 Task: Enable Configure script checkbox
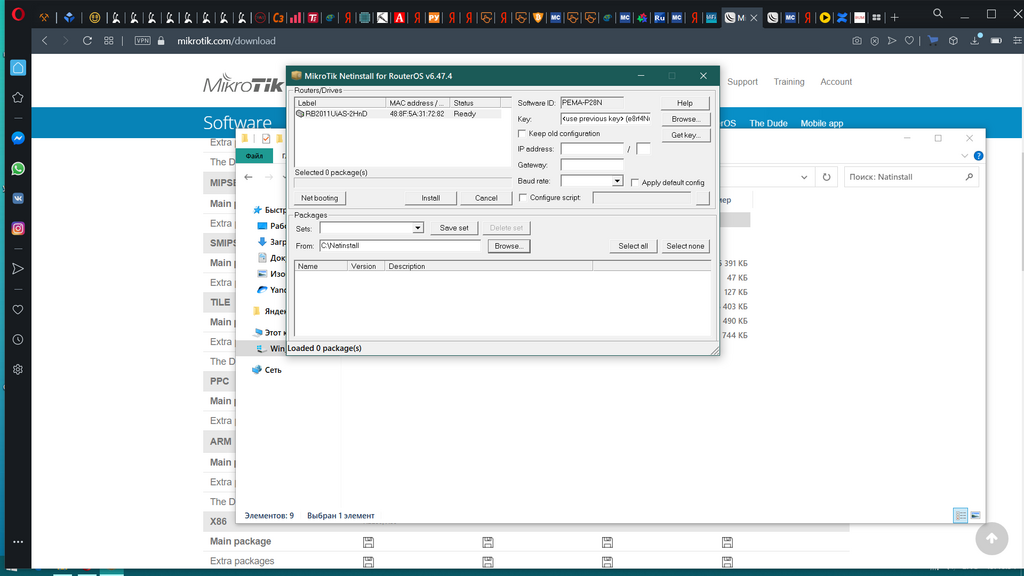point(522,197)
